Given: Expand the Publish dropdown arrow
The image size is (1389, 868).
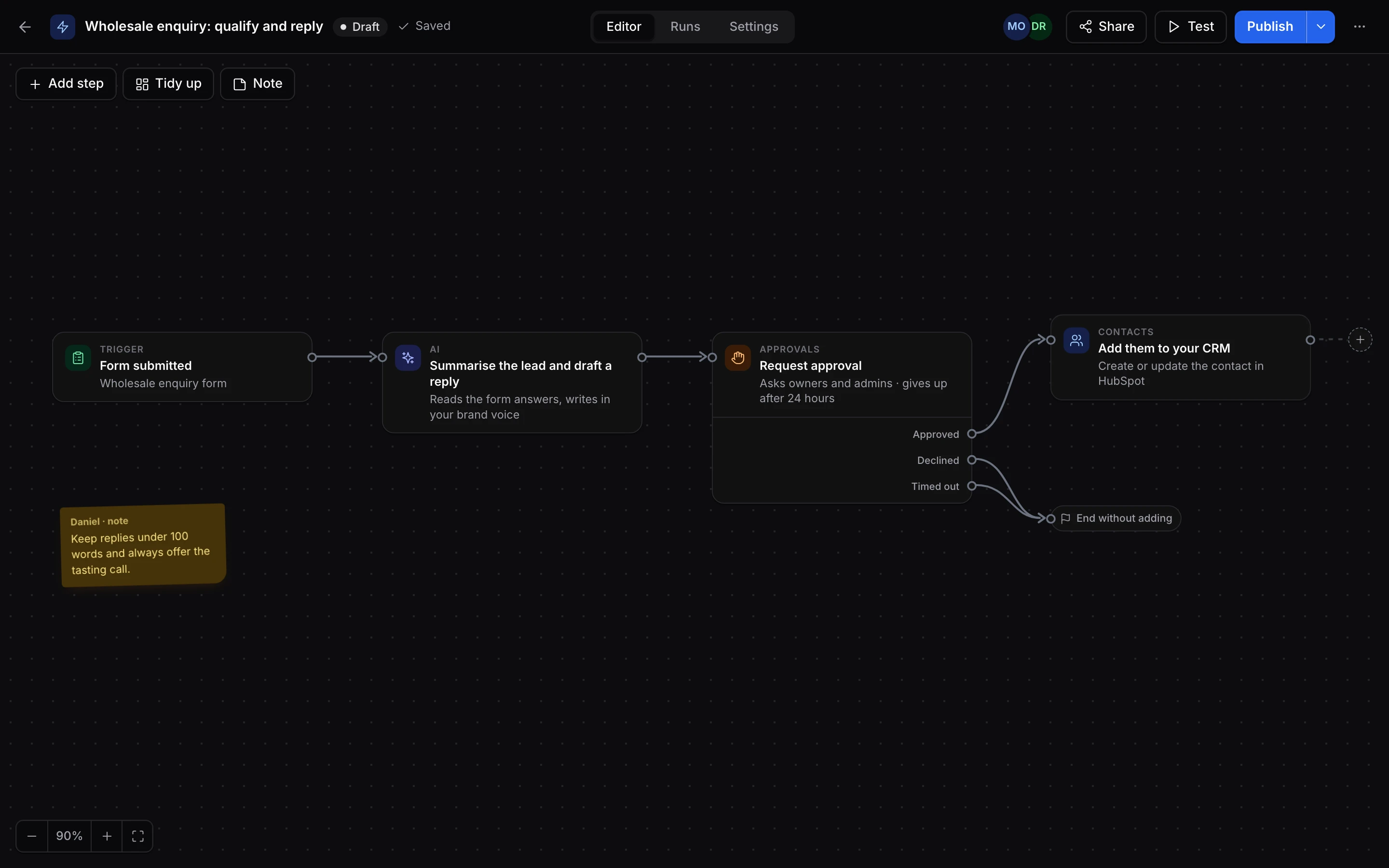Looking at the screenshot, I should pyautogui.click(x=1321, y=27).
